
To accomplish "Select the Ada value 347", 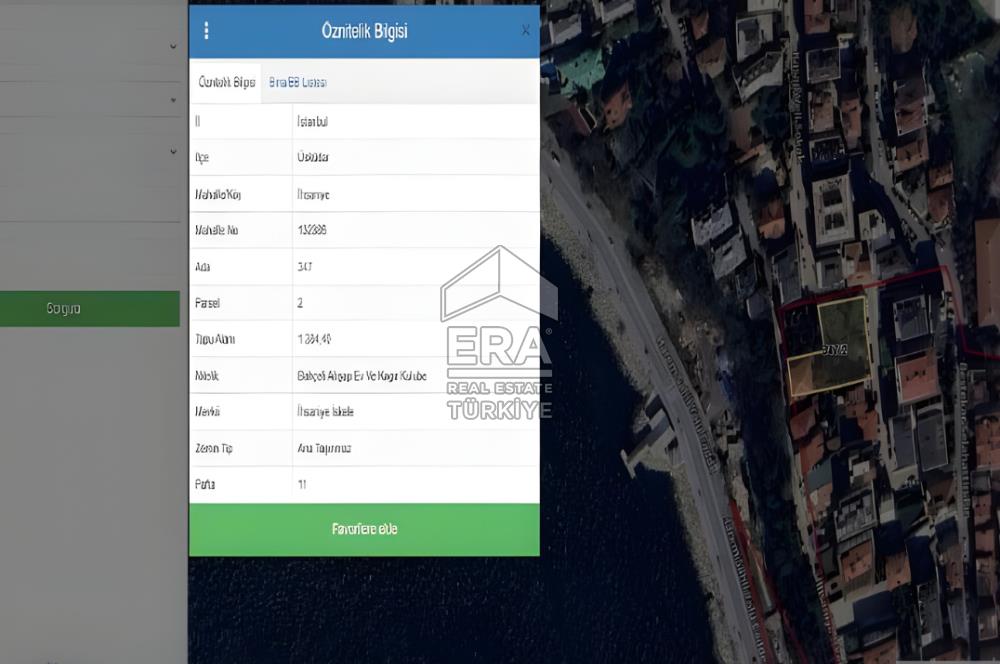I will point(305,267).
